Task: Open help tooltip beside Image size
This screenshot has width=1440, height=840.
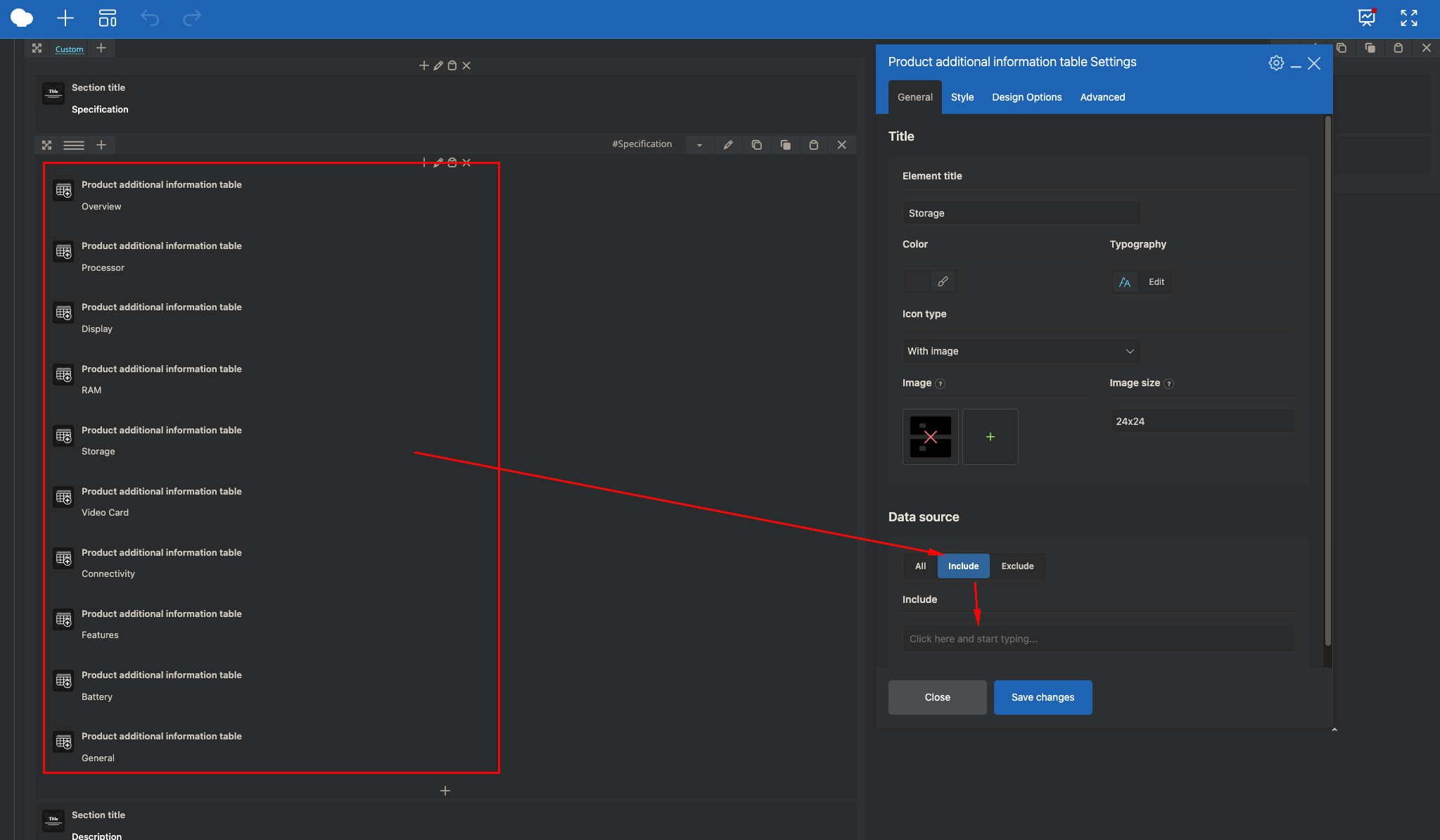Action: click(x=1169, y=383)
